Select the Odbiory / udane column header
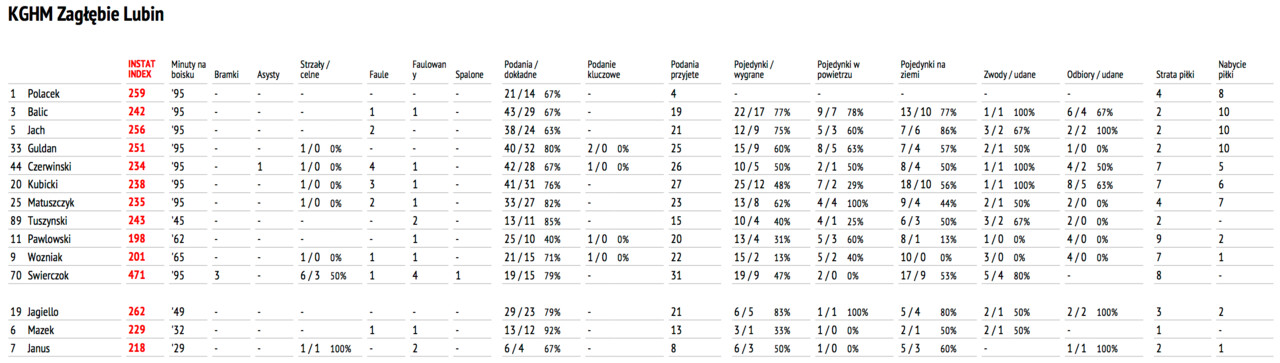The width and height of the screenshot is (1280, 363). (x=1095, y=74)
